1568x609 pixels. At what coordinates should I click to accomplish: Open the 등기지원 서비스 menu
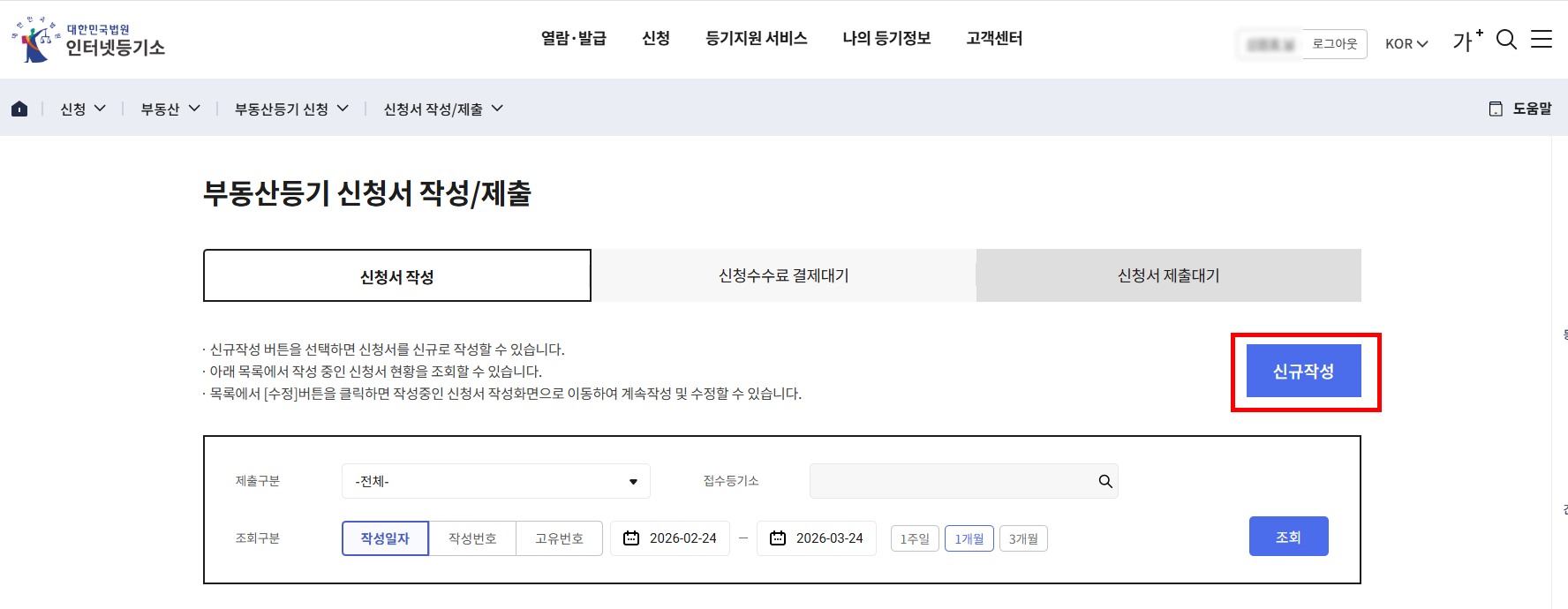(756, 38)
